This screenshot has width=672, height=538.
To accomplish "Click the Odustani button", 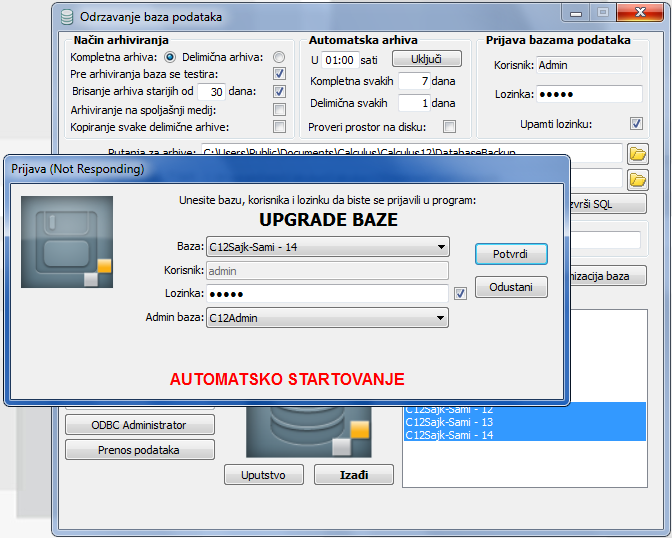I will 511,288.
